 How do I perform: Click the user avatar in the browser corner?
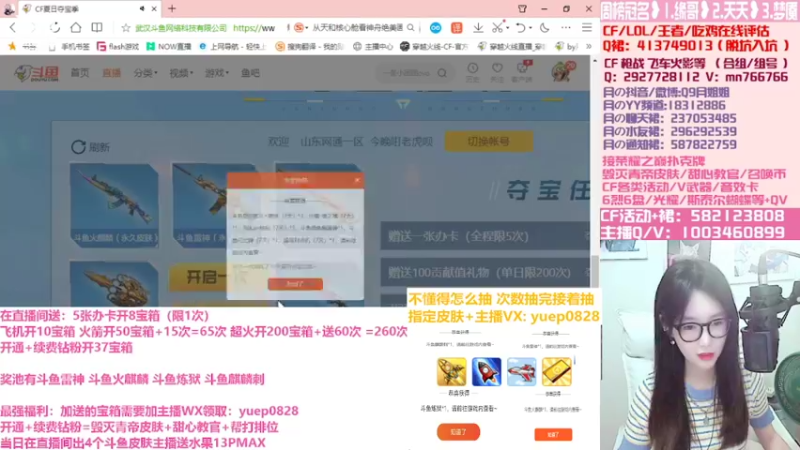click(x=8, y=9)
